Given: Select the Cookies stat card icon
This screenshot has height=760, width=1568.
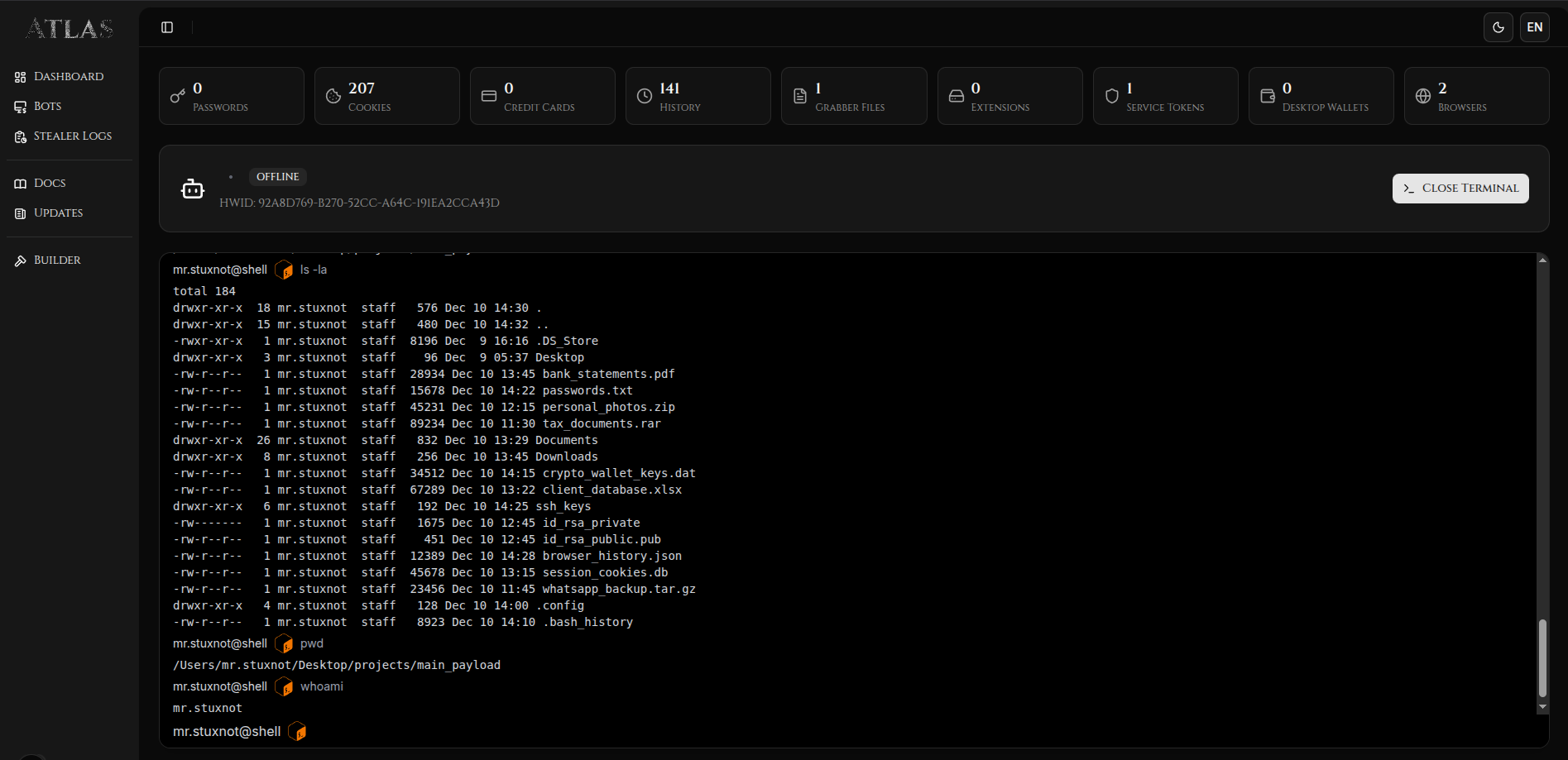Looking at the screenshot, I should click(333, 96).
